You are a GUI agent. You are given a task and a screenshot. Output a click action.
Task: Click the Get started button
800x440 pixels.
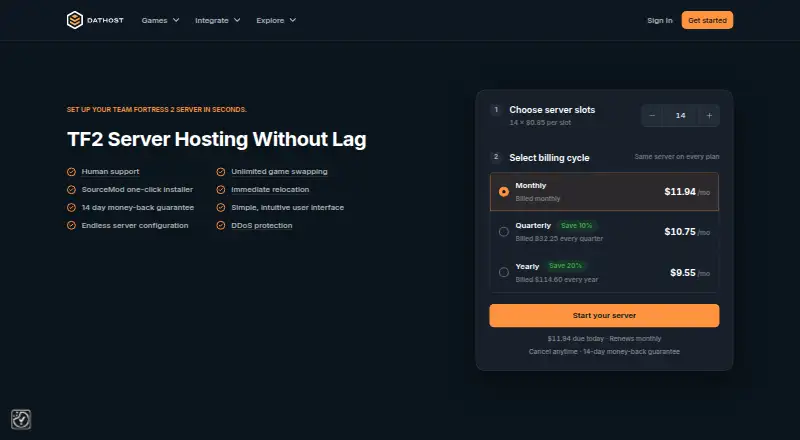point(707,20)
